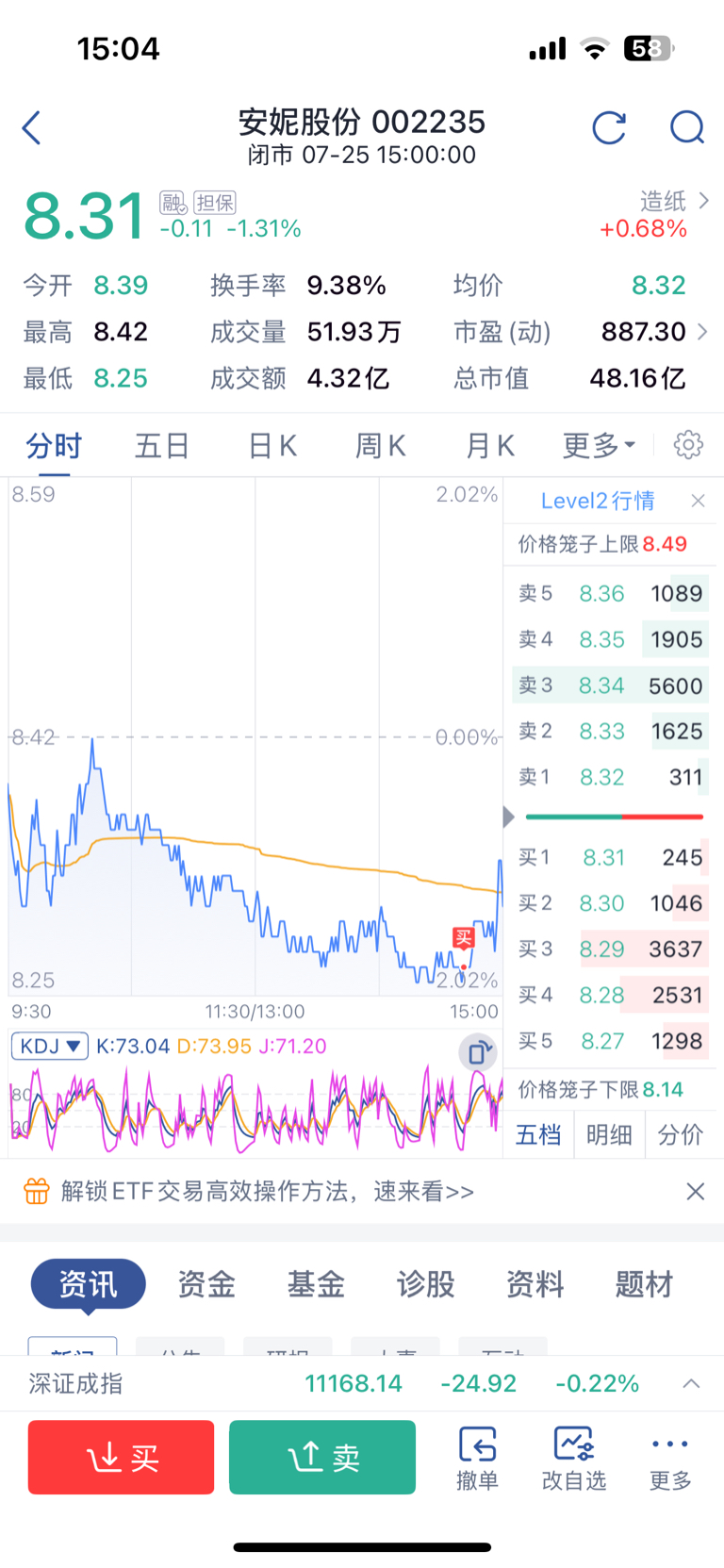Select the 明细 trades tab

[609, 1134]
